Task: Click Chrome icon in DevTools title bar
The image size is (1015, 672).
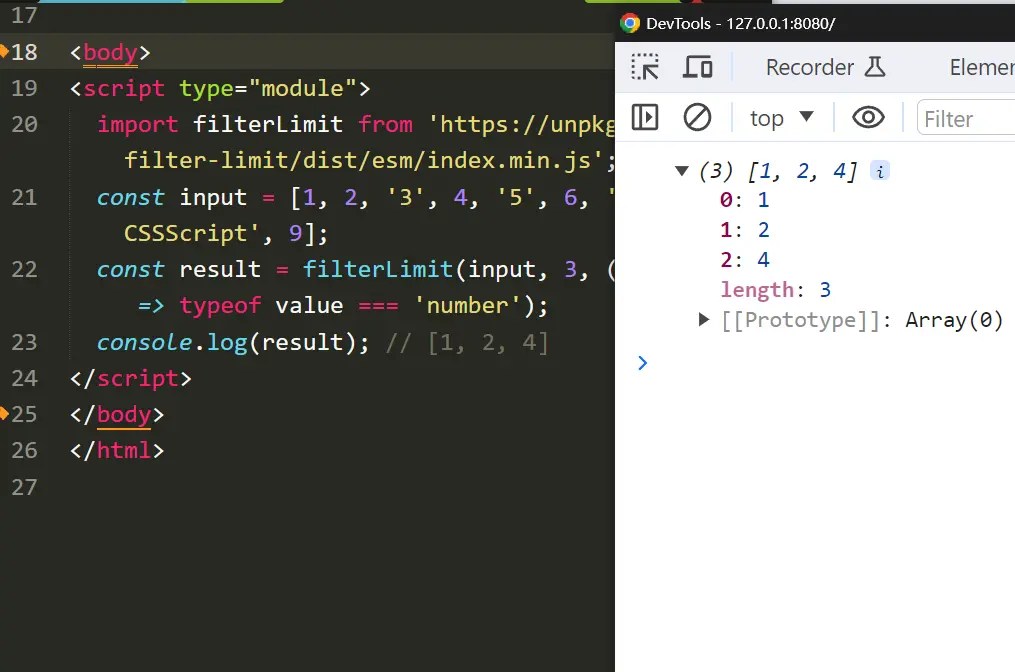Action: [x=630, y=23]
